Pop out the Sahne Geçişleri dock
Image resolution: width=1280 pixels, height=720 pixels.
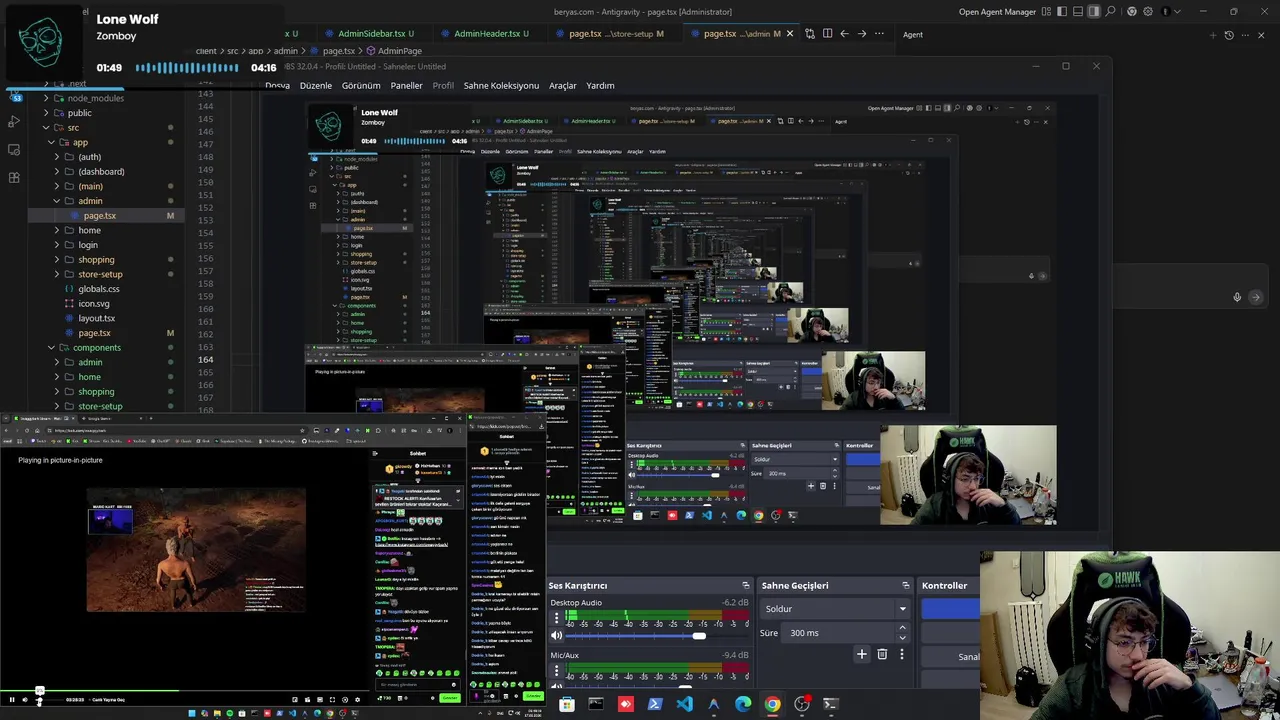coord(905,585)
